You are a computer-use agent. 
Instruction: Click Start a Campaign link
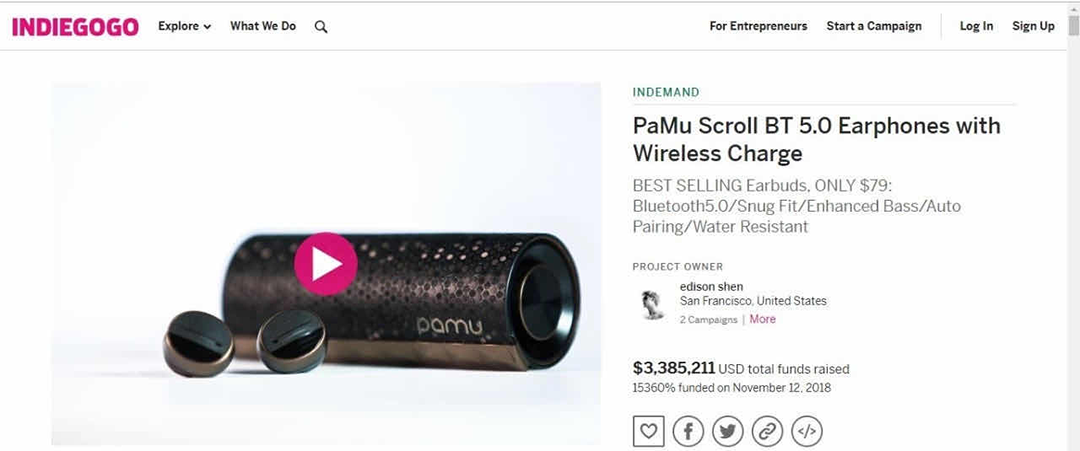[x=874, y=27]
